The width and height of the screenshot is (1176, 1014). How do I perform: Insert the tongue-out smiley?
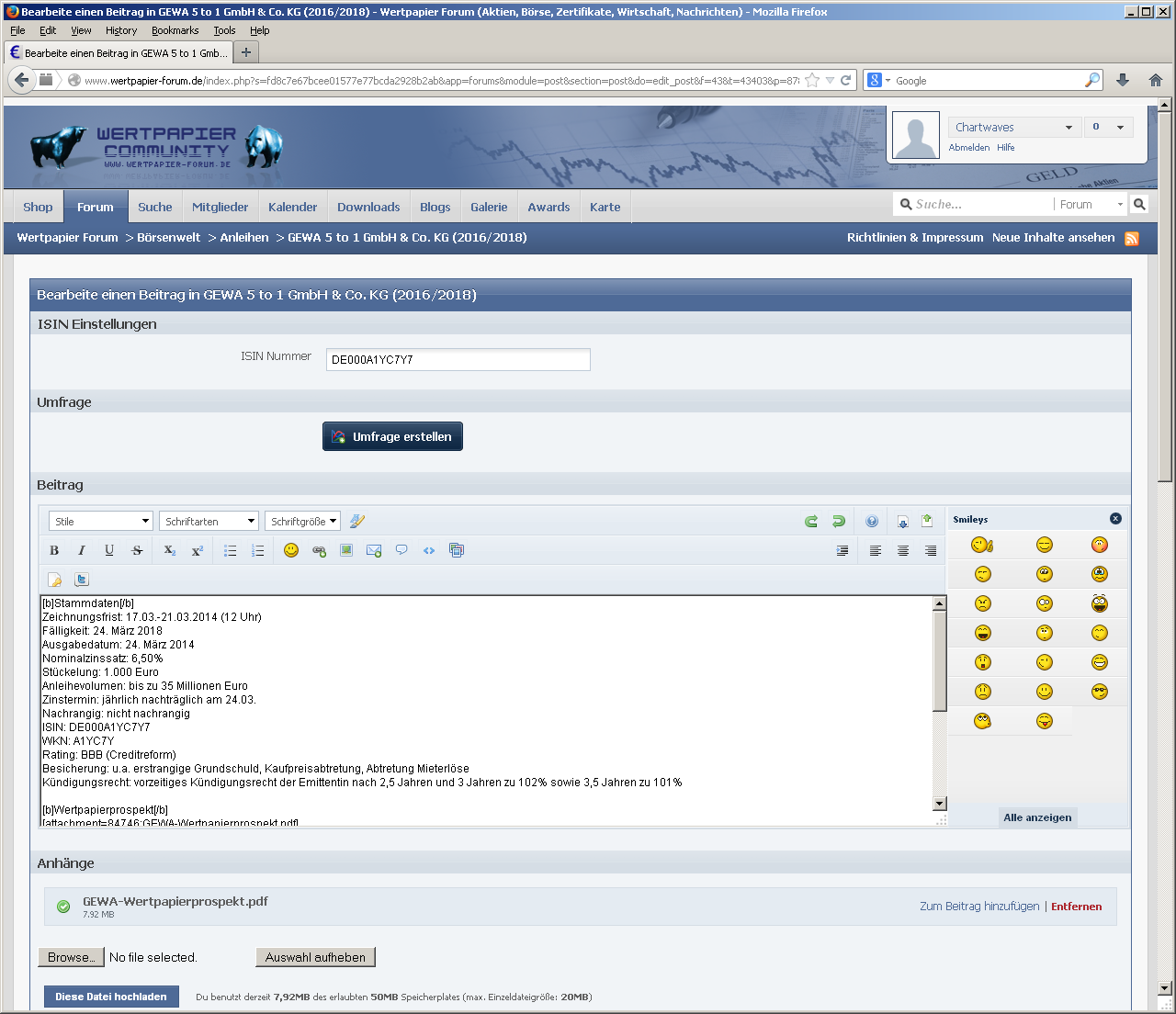(1045, 721)
